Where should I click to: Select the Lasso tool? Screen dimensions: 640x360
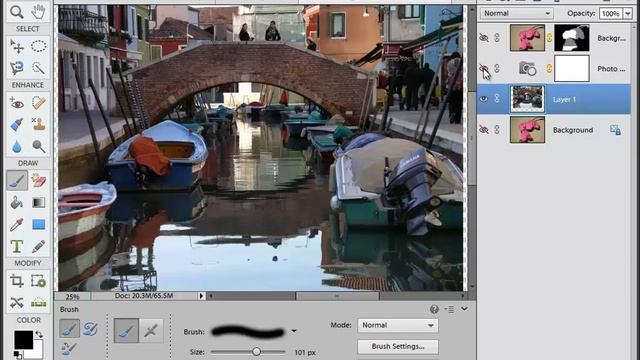[x=17, y=68]
